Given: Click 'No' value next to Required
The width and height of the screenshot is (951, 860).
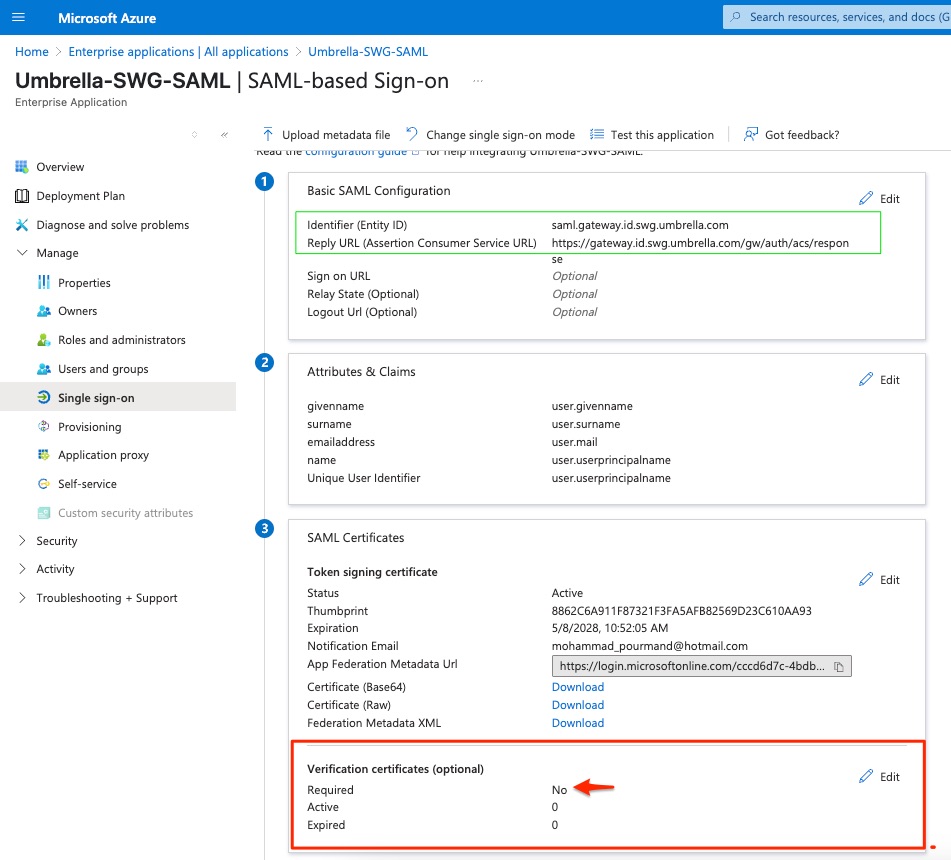Looking at the screenshot, I should 559,790.
